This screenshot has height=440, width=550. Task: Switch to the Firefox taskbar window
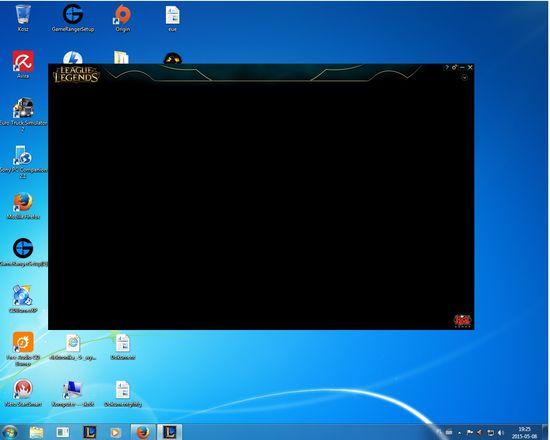(x=143, y=432)
